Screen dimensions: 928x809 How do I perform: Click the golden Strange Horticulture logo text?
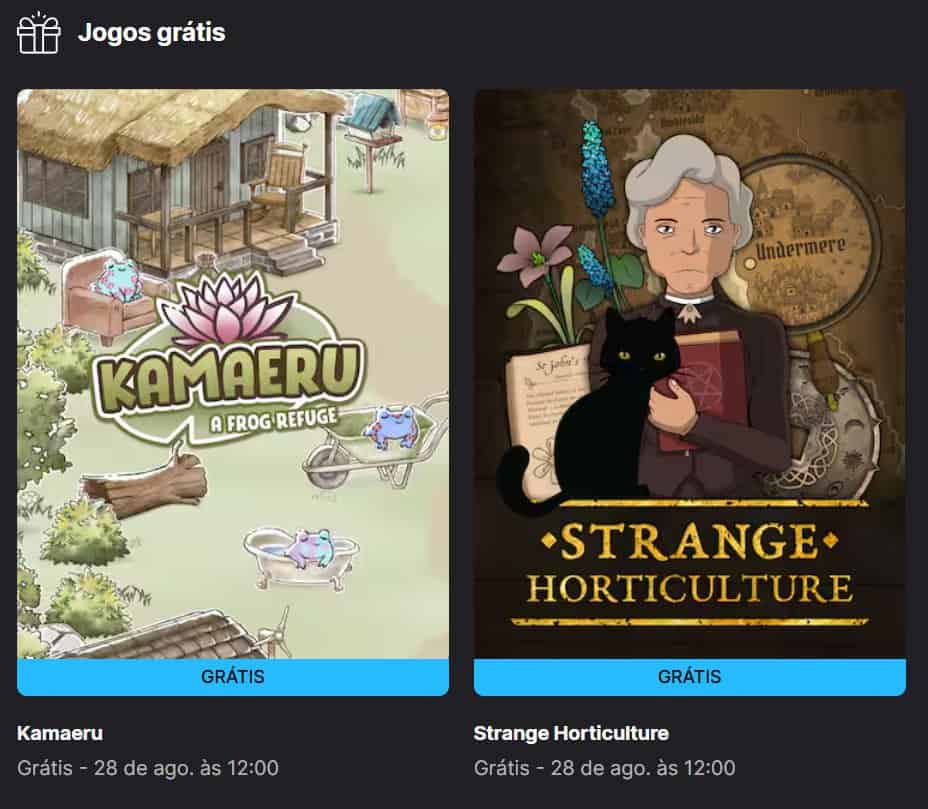[x=689, y=563]
